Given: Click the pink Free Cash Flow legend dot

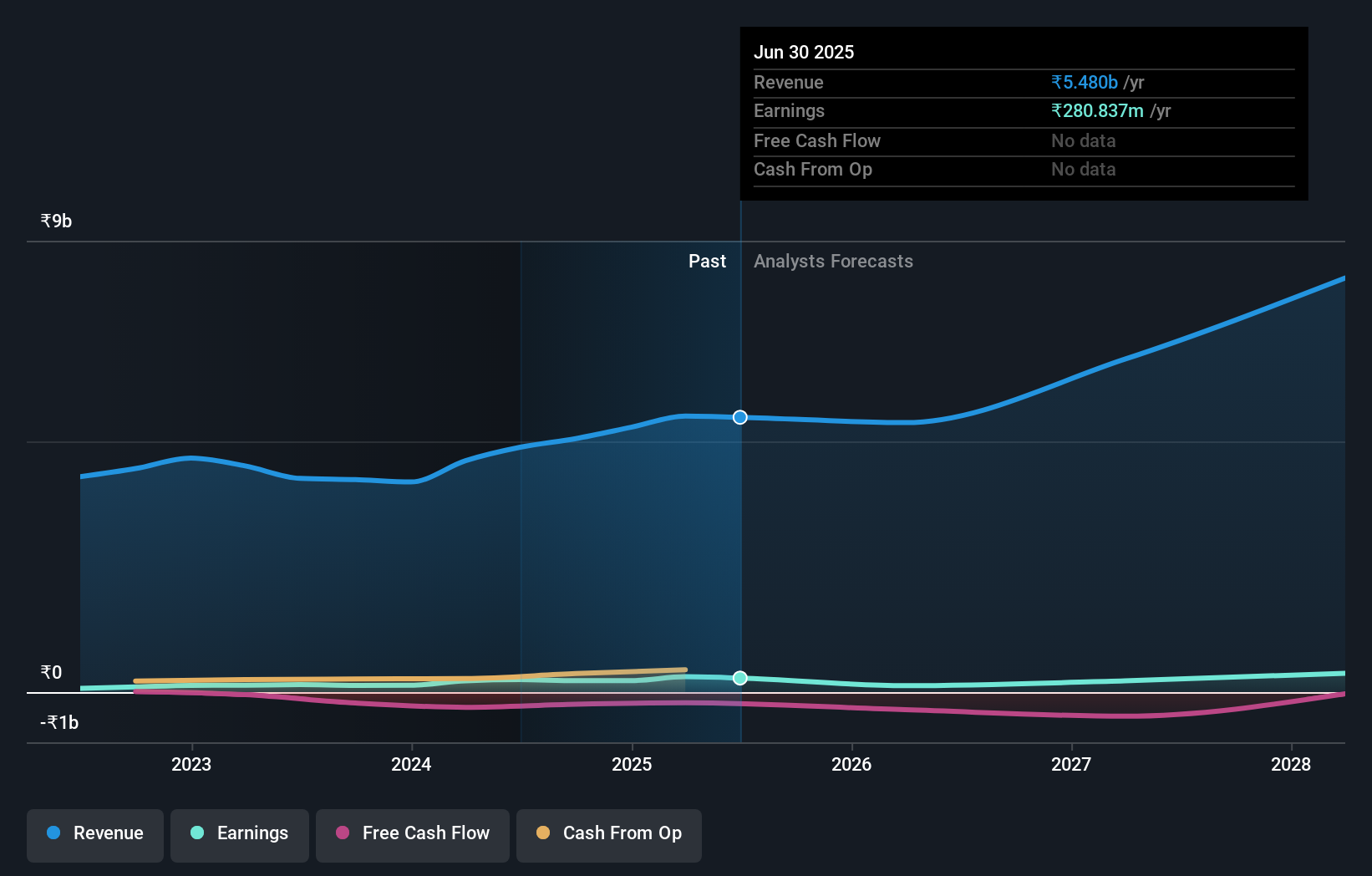Looking at the screenshot, I should [343, 833].
